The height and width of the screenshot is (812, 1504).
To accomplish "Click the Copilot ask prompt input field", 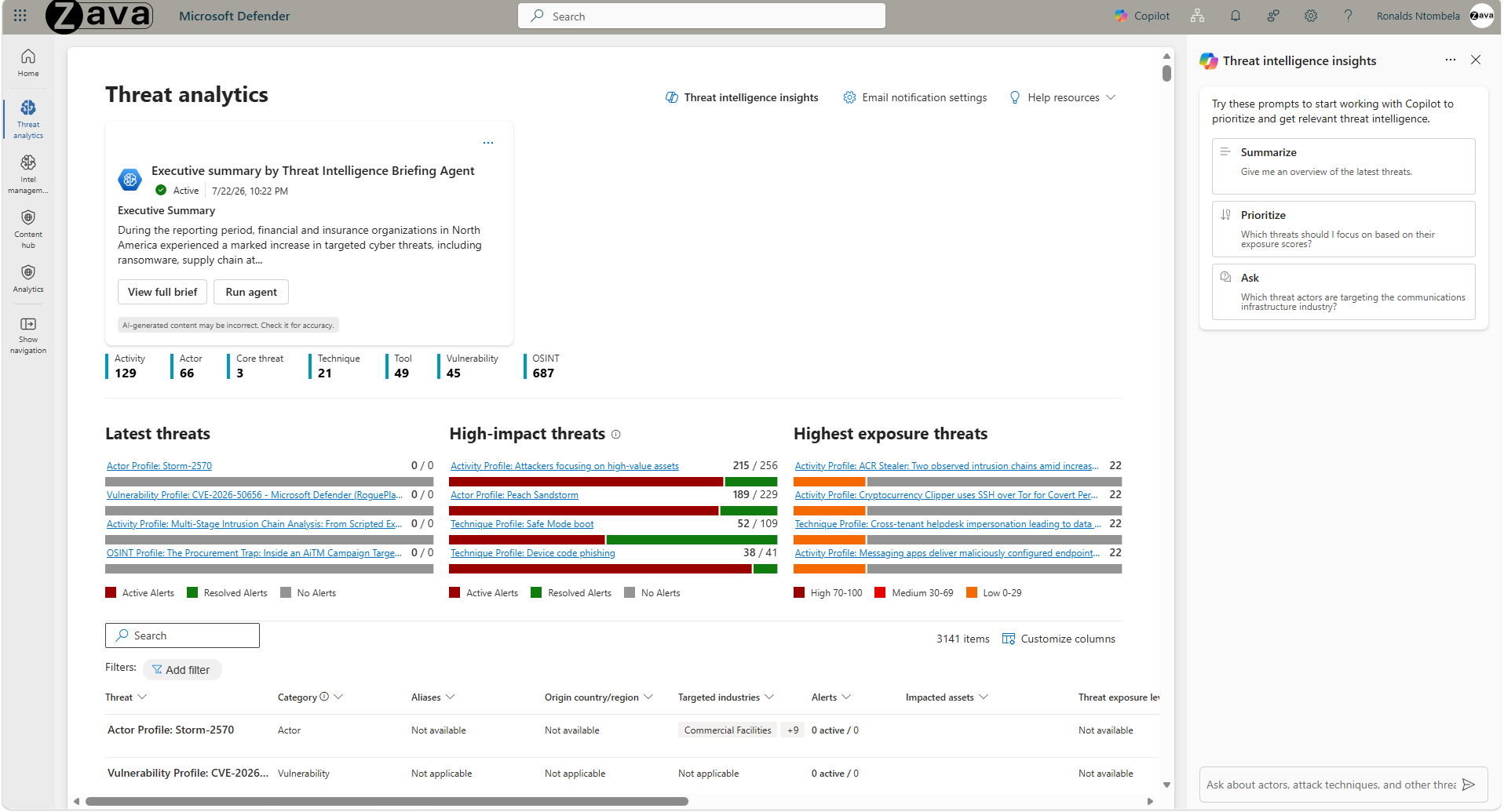I will point(1331,785).
